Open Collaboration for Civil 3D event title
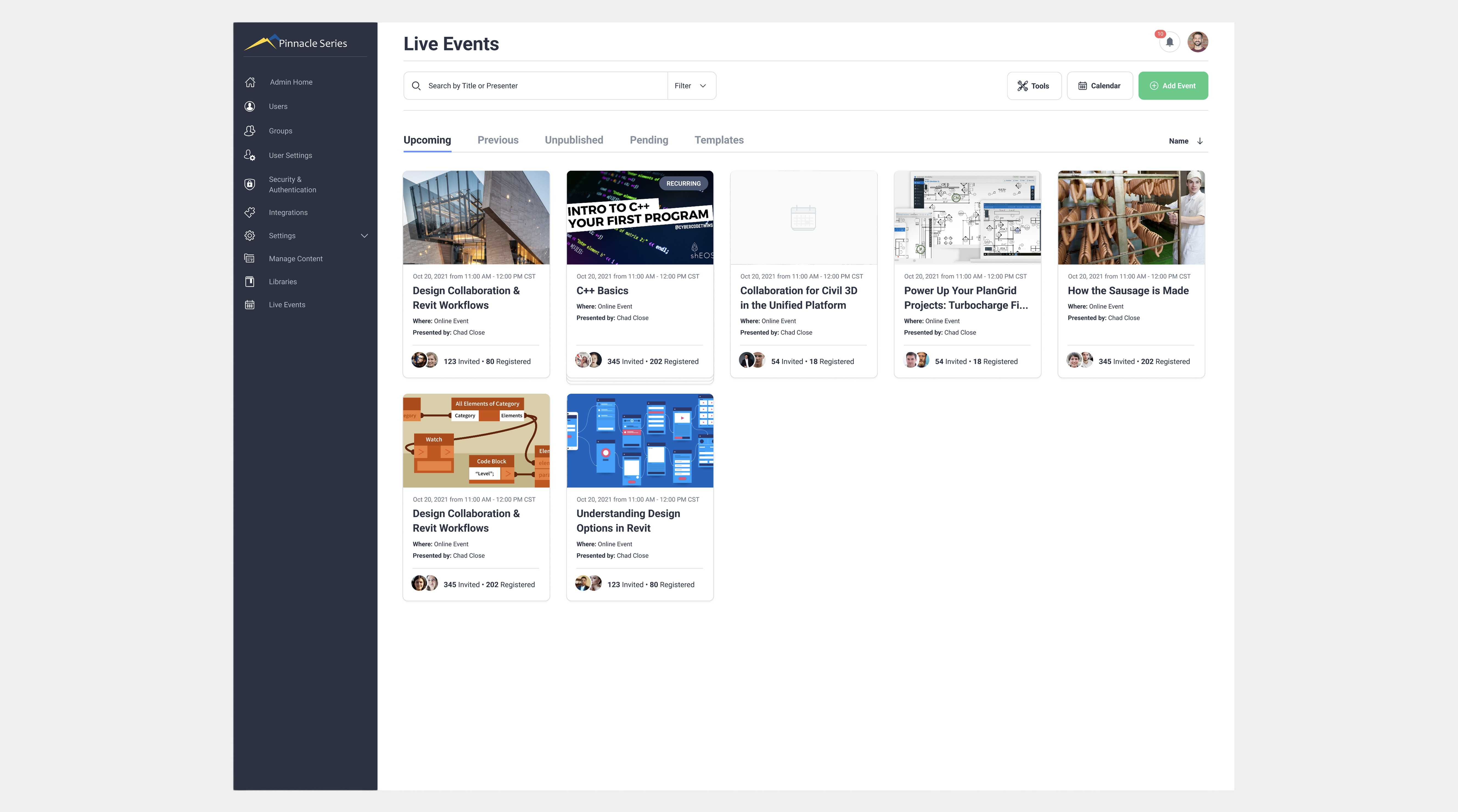 [799, 298]
